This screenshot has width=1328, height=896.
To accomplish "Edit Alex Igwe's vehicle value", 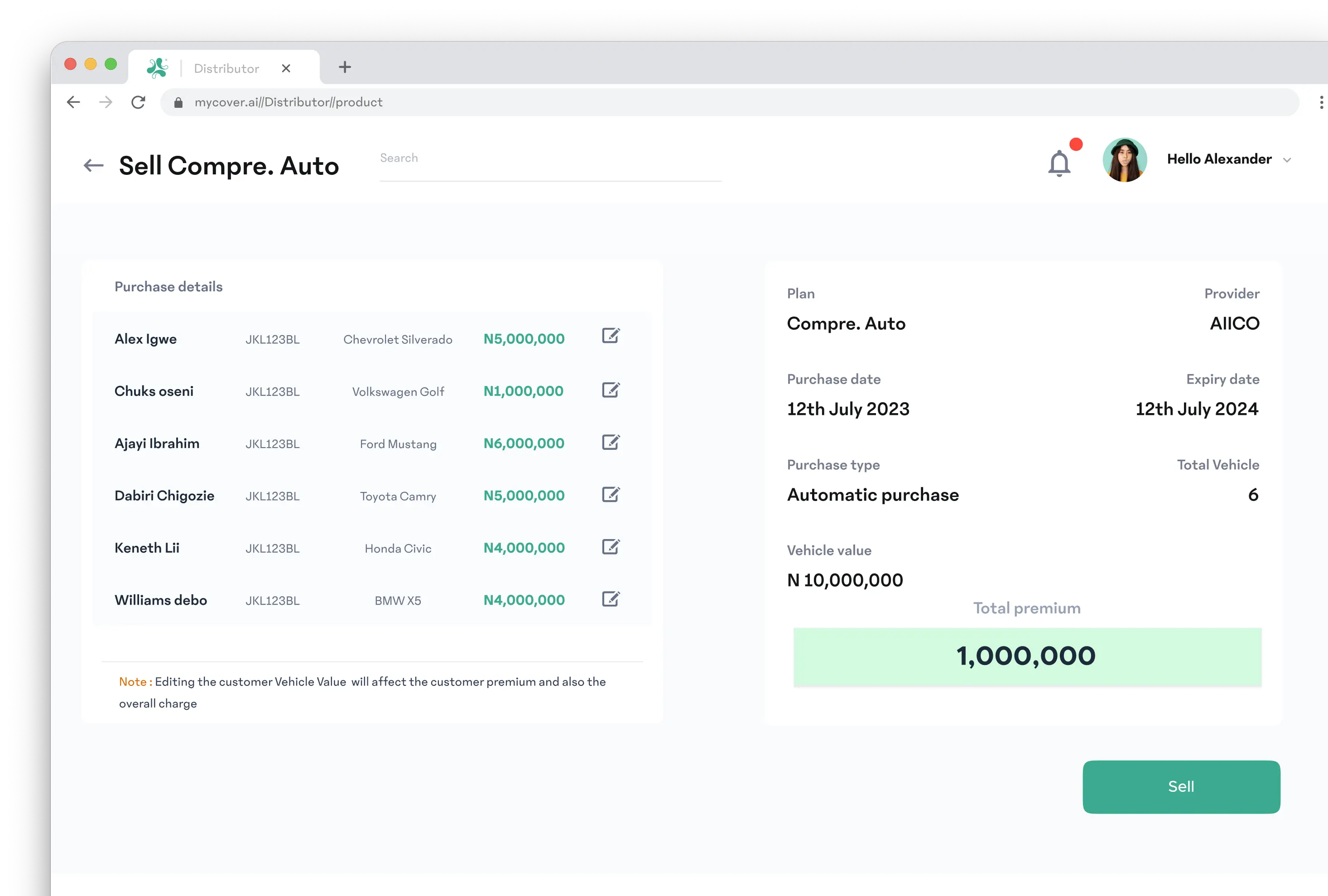I will (x=610, y=335).
